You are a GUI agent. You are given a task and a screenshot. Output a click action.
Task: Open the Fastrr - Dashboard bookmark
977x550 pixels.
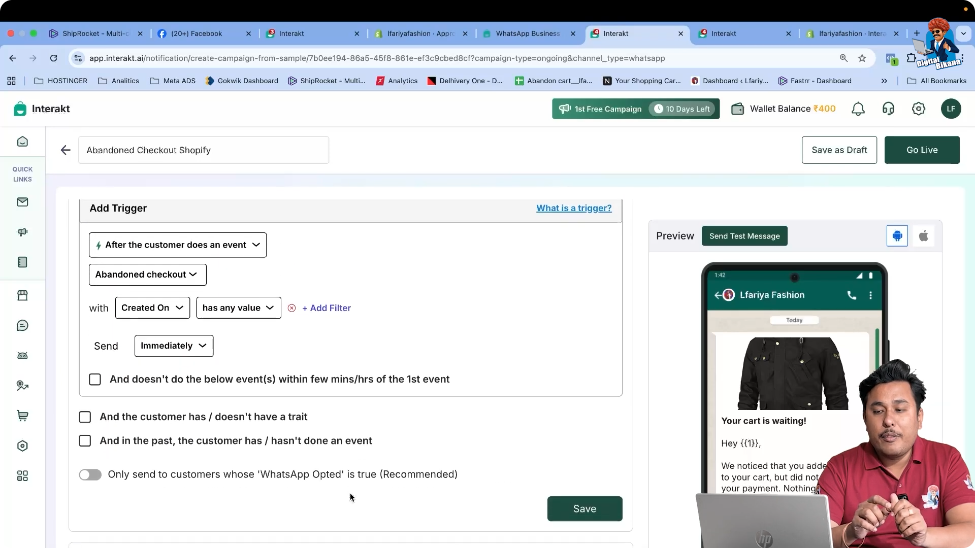[814, 80]
